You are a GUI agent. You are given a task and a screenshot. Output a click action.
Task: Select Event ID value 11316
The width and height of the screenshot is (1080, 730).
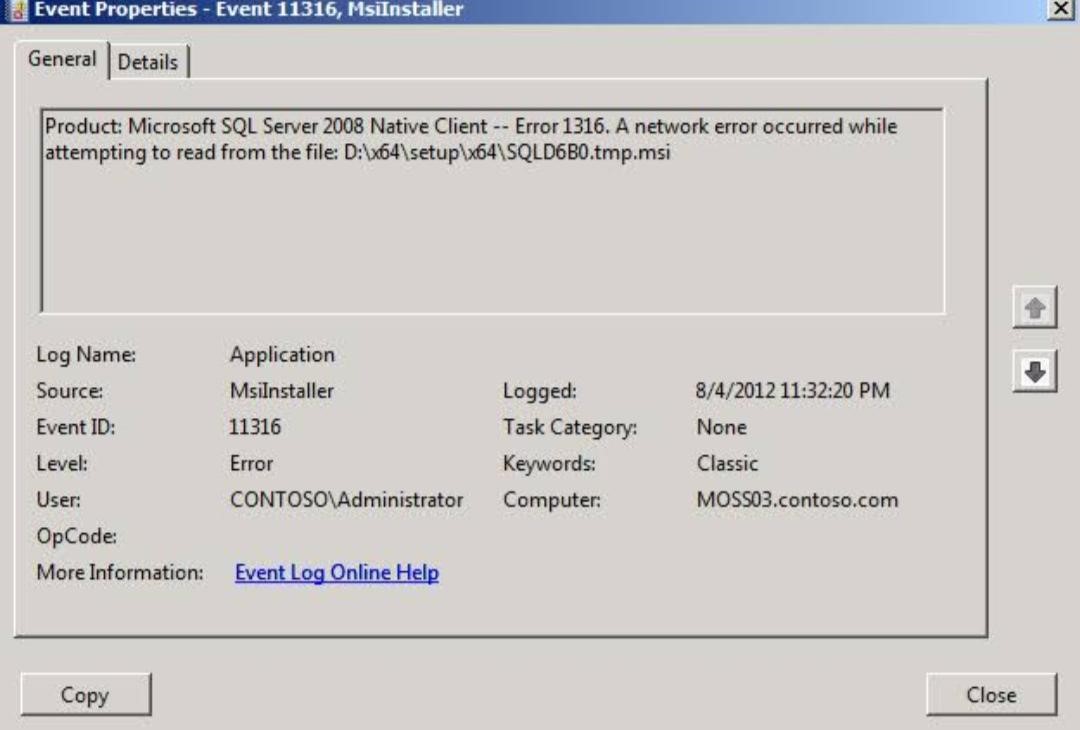[x=255, y=427]
